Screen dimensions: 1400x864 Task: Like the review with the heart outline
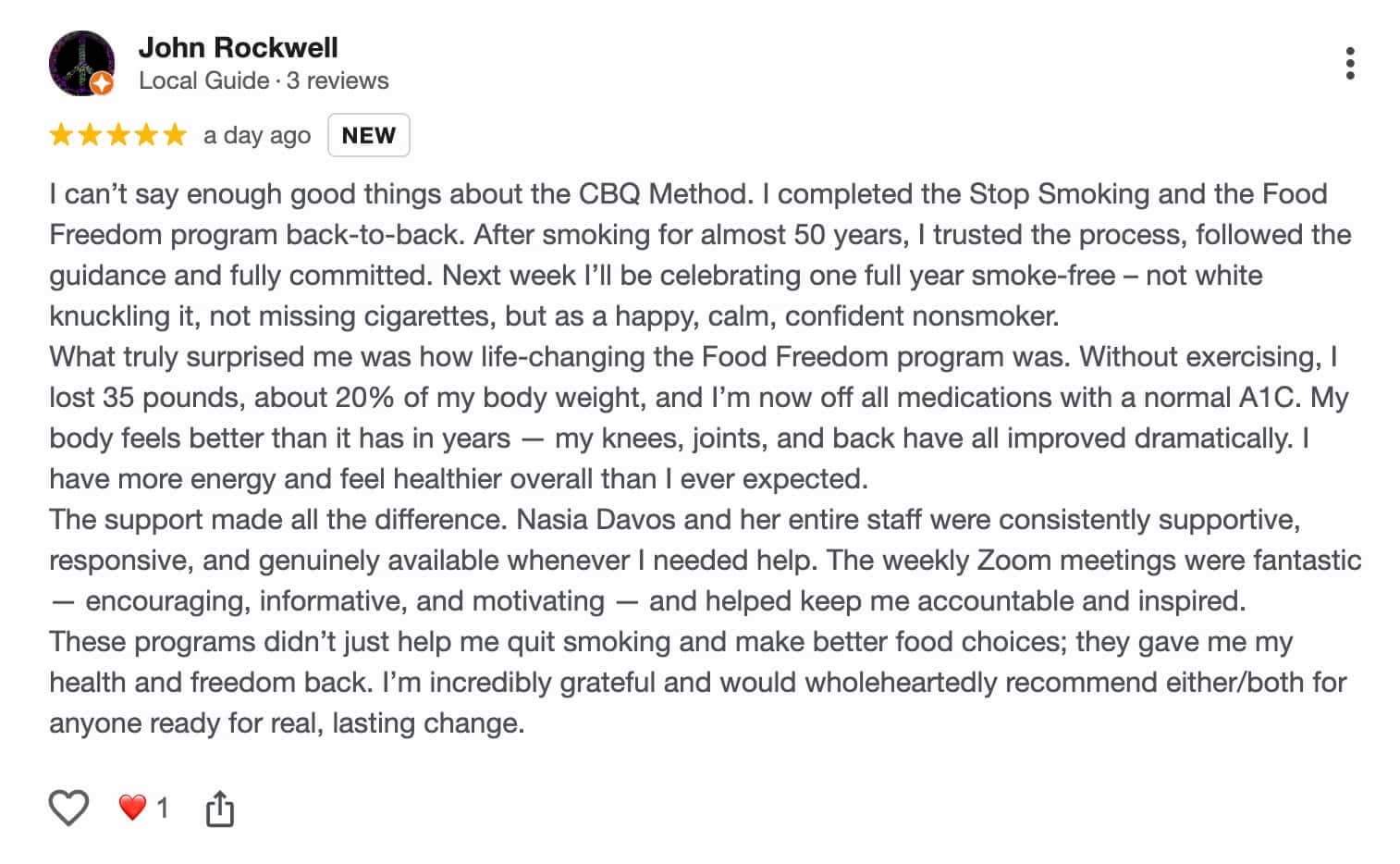[x=68, y=808]
